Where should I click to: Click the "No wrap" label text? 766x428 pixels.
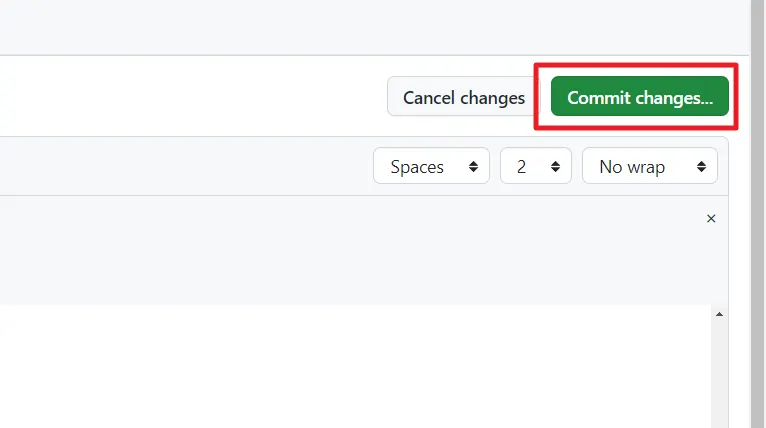click(632, 167)
